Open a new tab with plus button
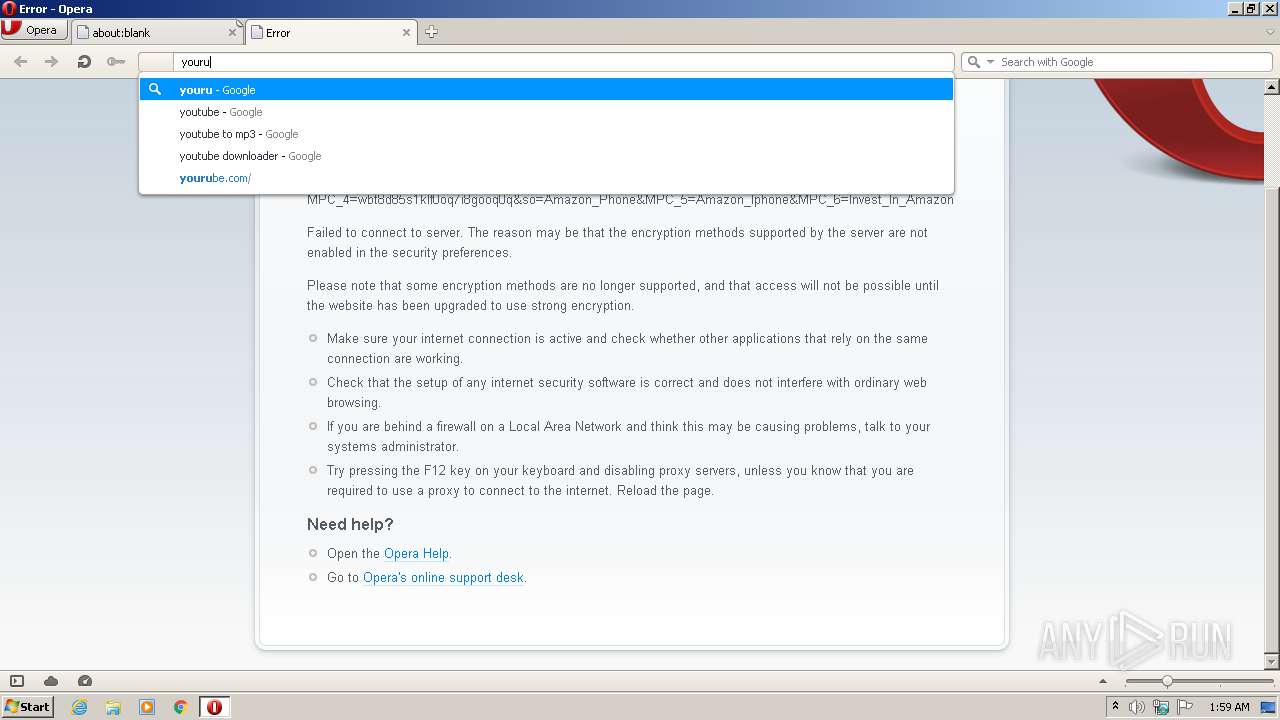 tap(431, 32)
